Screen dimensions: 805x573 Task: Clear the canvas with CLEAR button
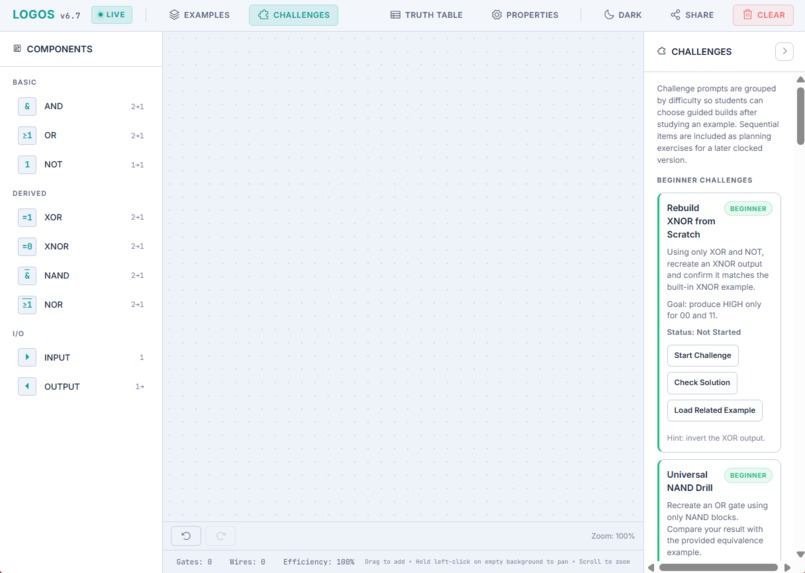763,15
